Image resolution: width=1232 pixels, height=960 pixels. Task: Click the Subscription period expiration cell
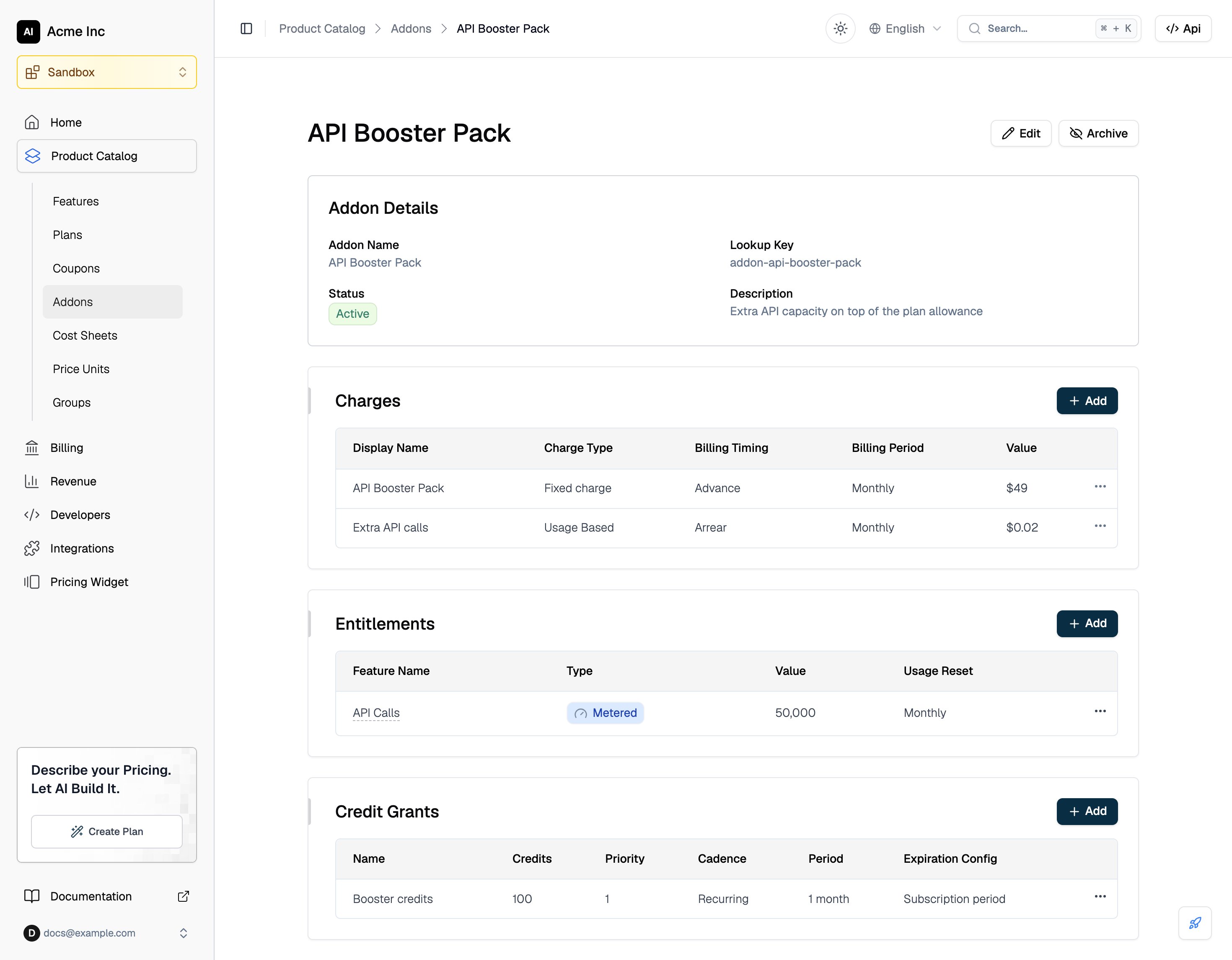955,900
